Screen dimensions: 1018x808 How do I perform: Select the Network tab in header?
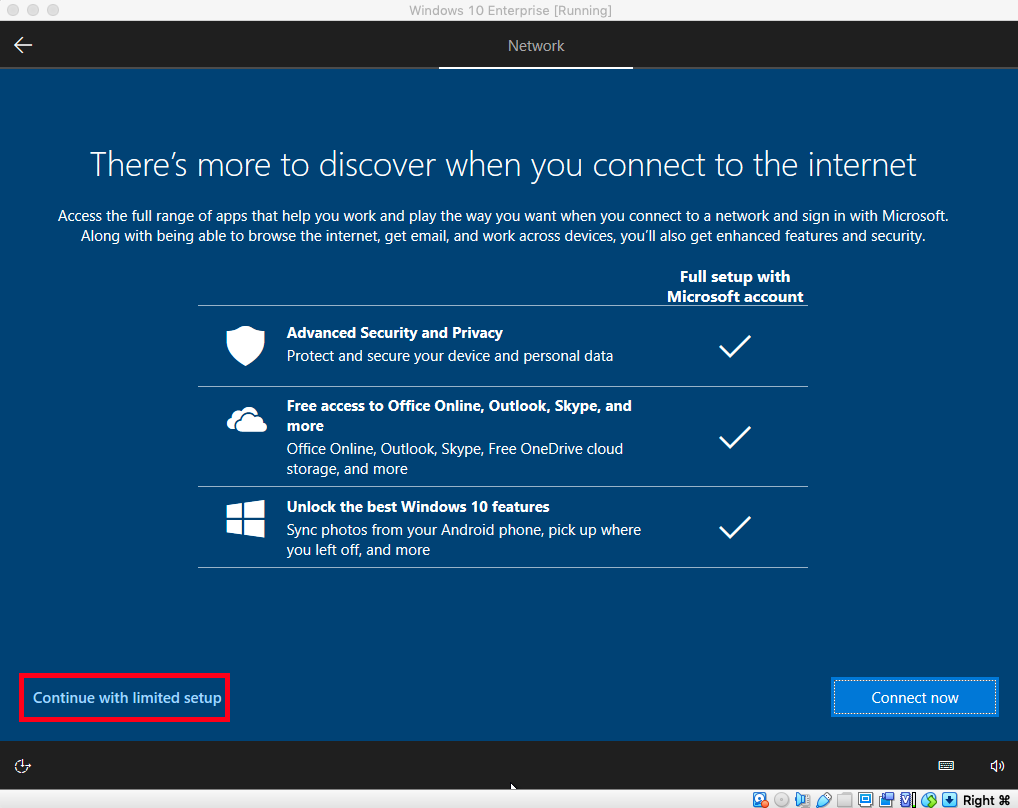click(x=536, y=46)
